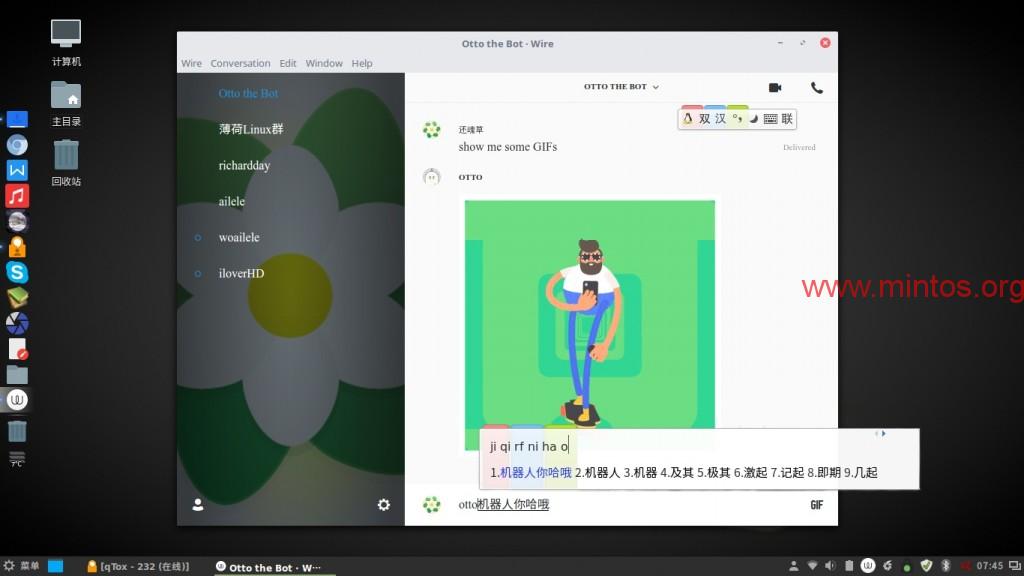
Task: Start a video call with Otto
Action: coord(775,88)
